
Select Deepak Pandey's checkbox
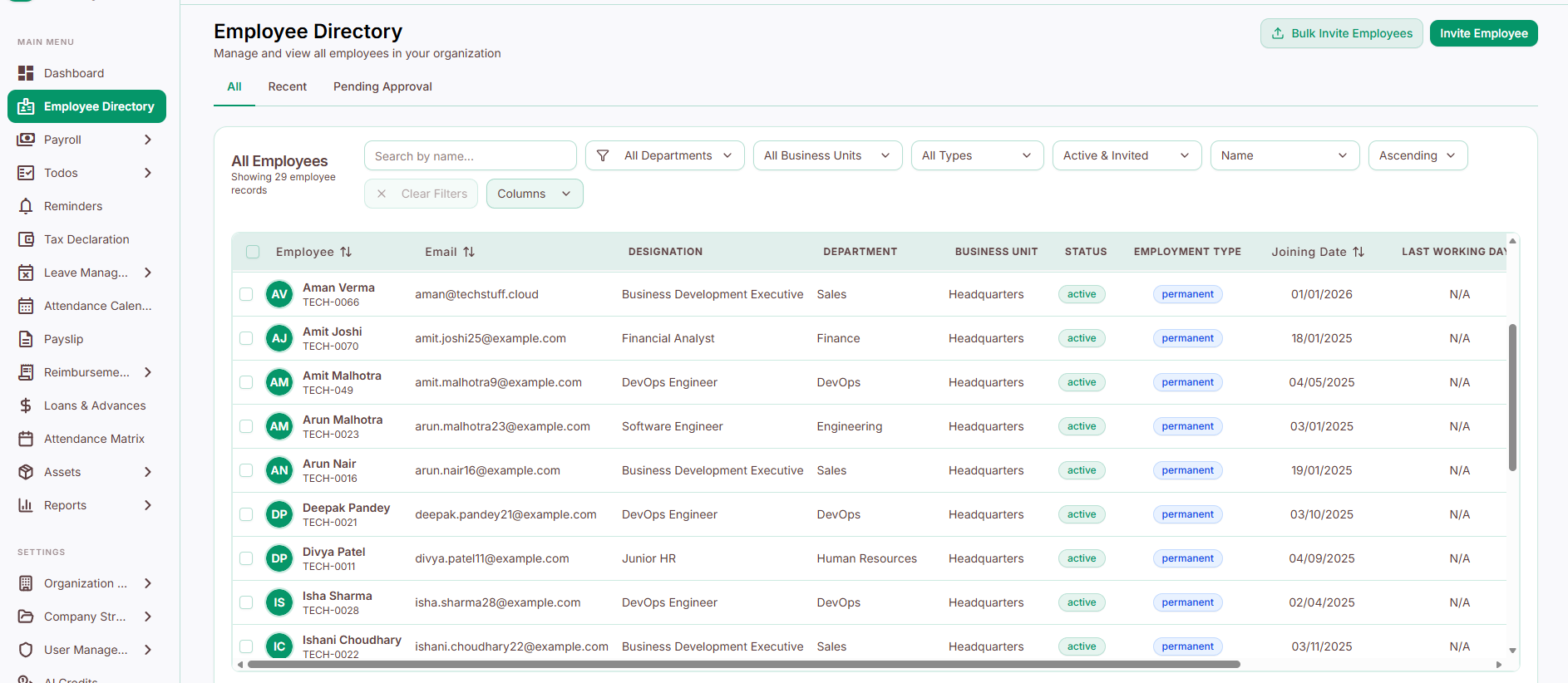(x=246, y=514)
